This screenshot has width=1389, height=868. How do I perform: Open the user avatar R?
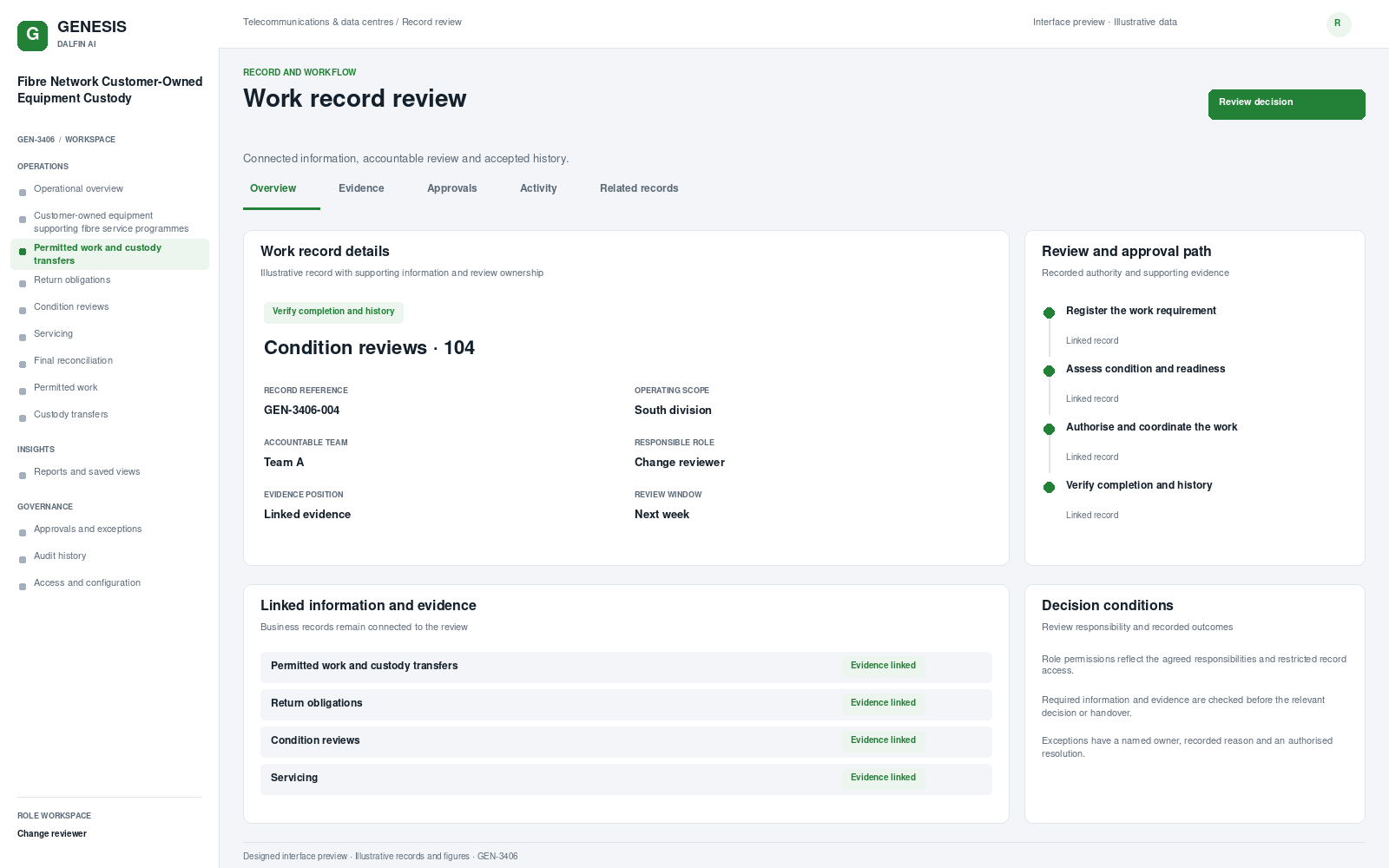(1338, 23)
